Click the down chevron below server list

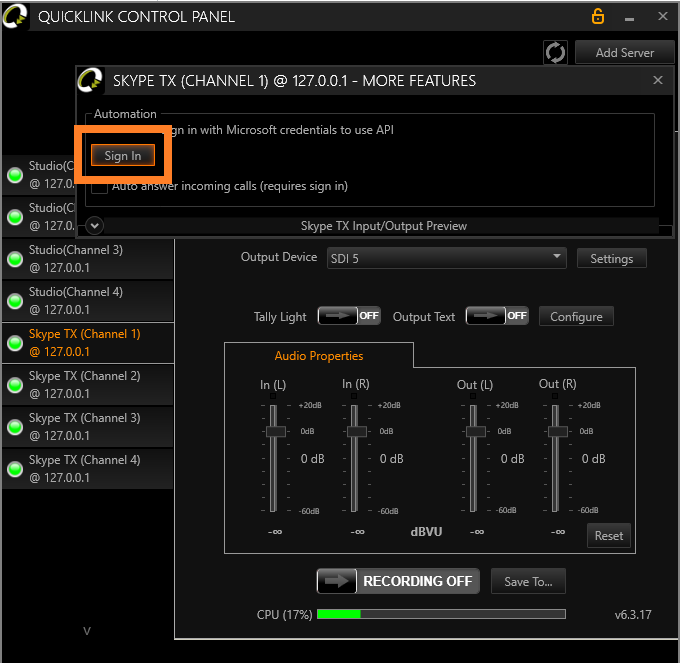87,631
